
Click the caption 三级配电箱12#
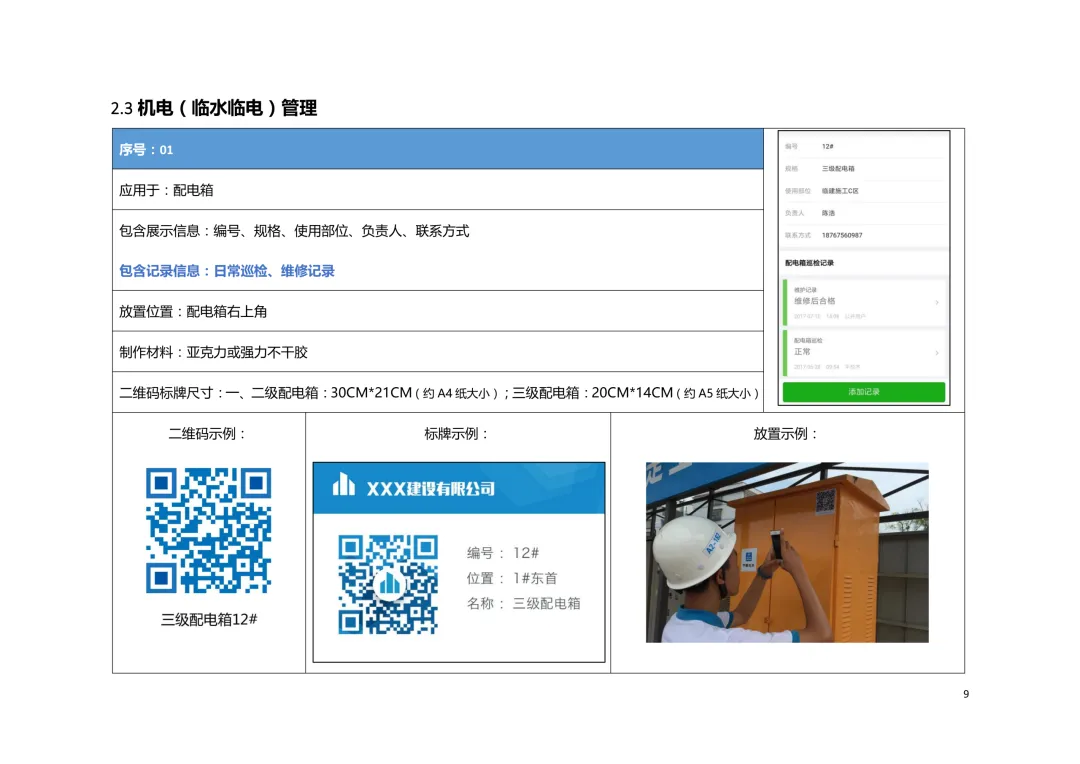point(209,619)
